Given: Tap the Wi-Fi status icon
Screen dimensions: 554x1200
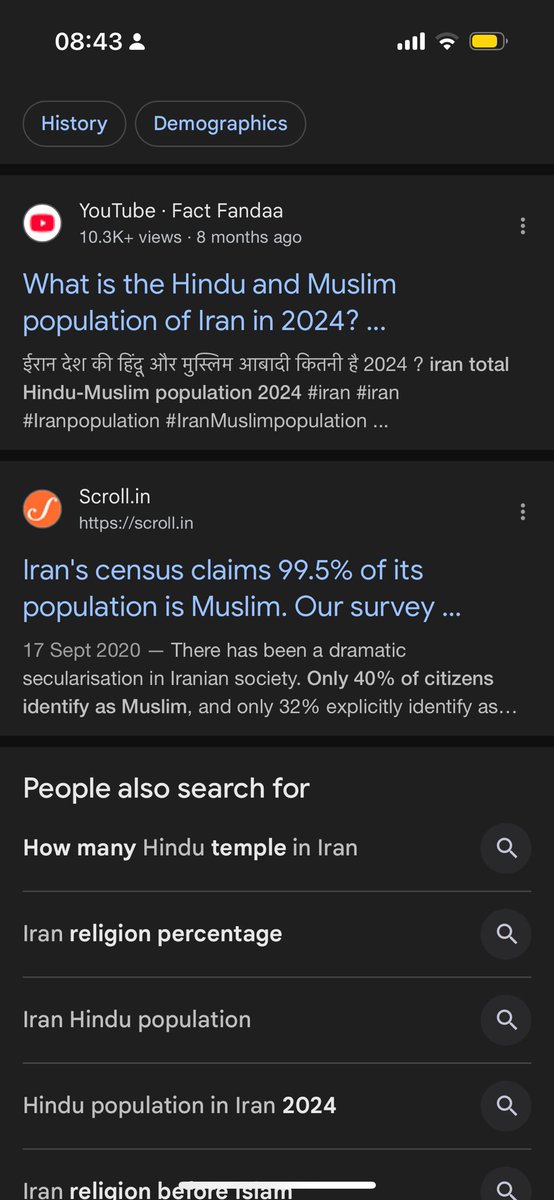Looking at the screenshot, I should (446, 42).
